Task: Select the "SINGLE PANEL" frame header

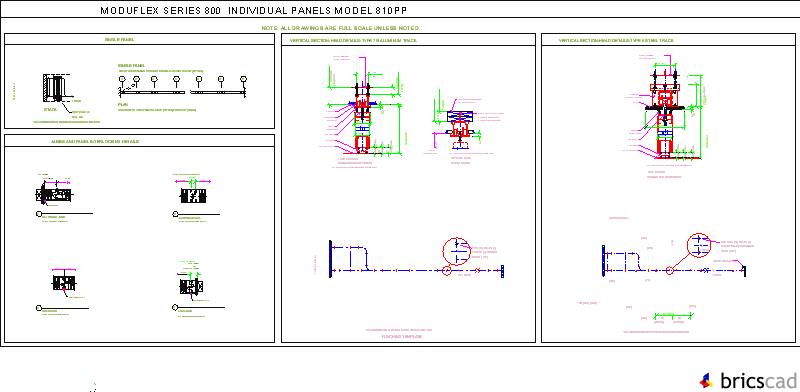Action: click(119, 39)
